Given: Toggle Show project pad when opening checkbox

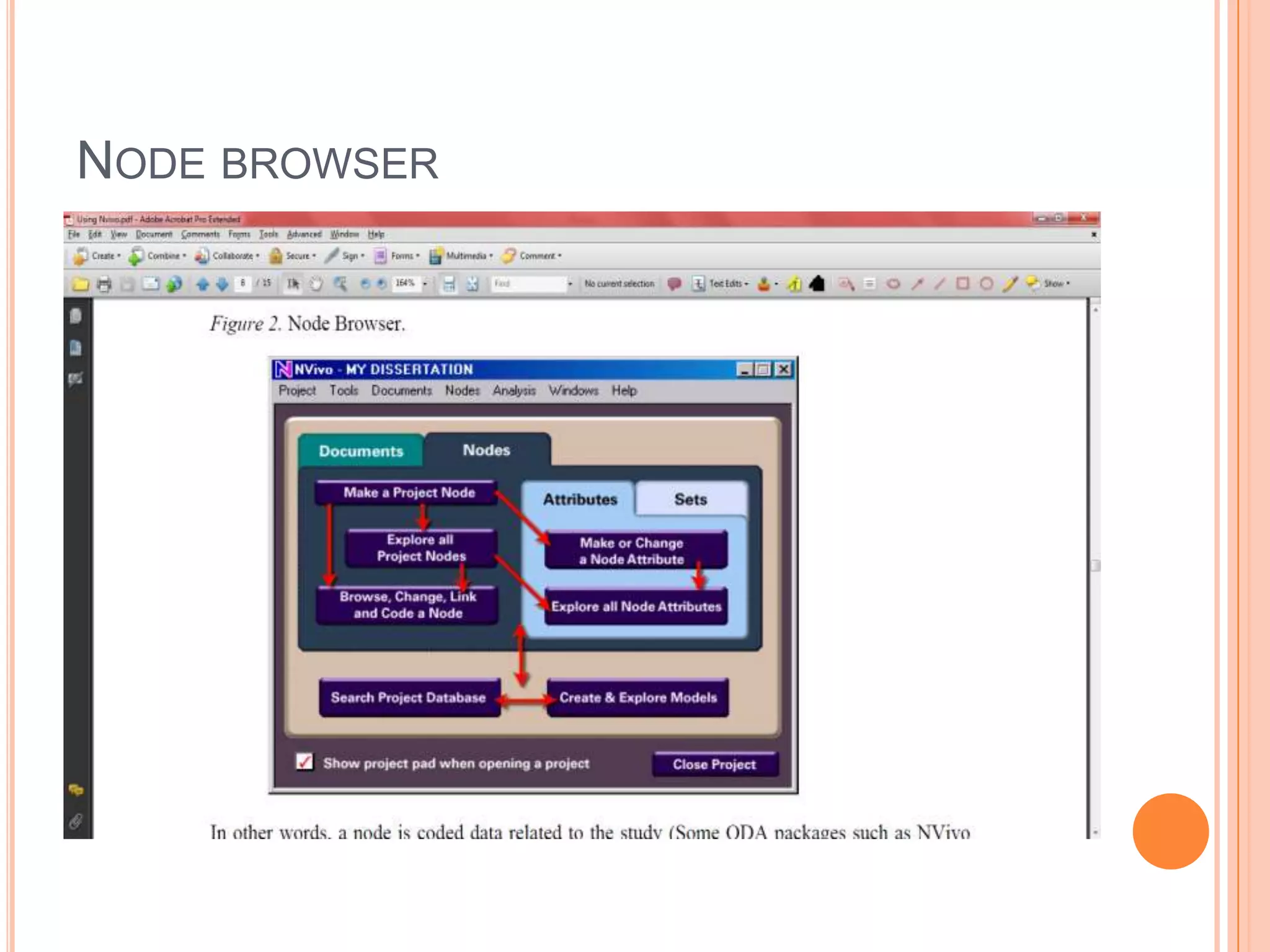Looking at the screenshot, I should [304, 762].
